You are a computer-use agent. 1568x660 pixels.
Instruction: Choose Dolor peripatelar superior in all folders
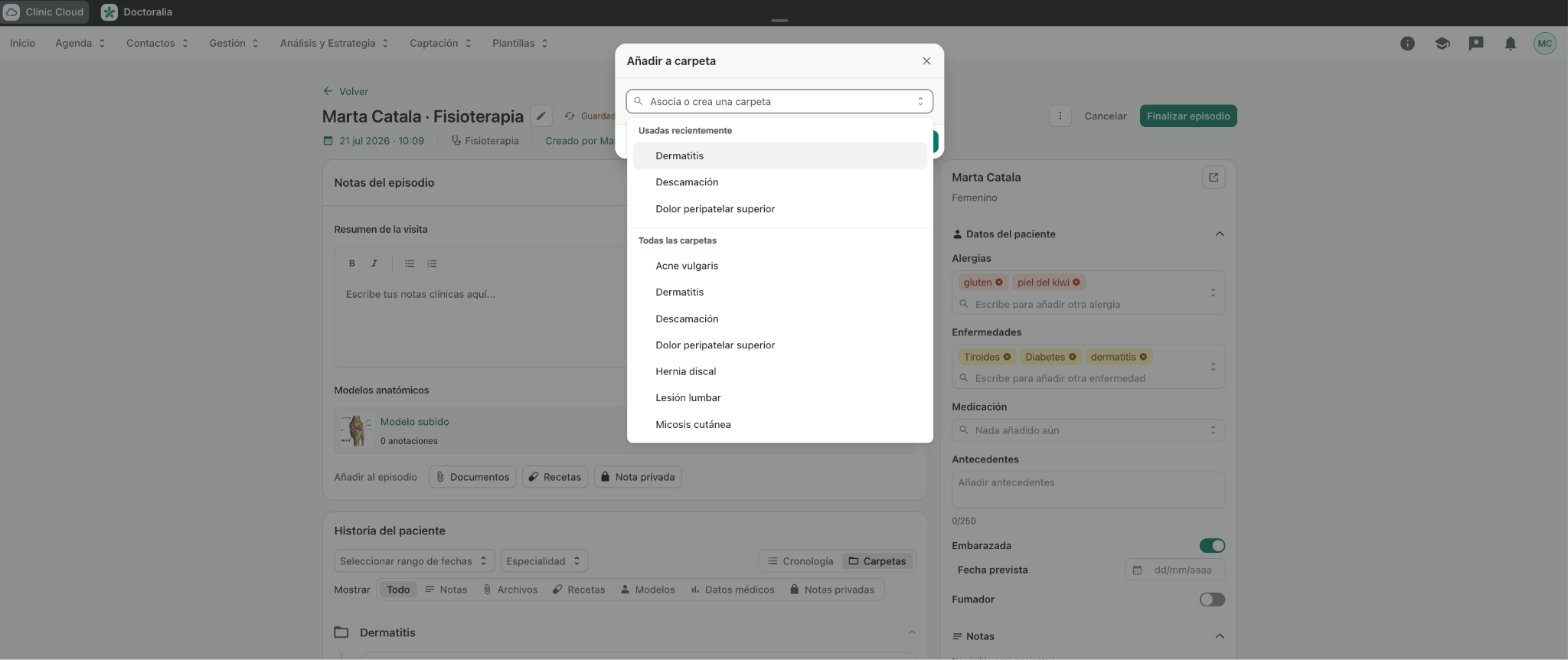[x=779, y=345]
